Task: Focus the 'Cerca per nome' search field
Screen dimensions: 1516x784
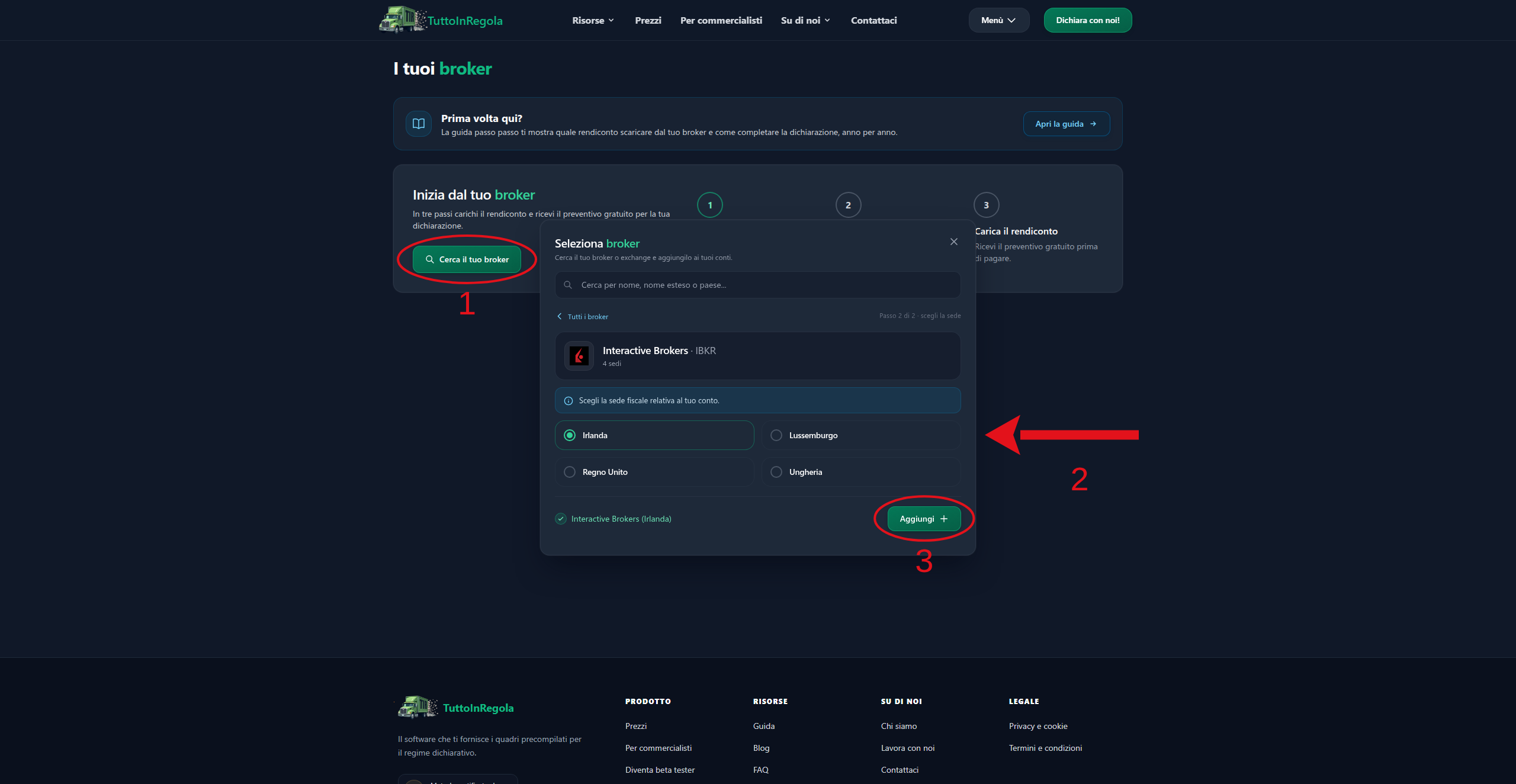Action: coord(757,285)
